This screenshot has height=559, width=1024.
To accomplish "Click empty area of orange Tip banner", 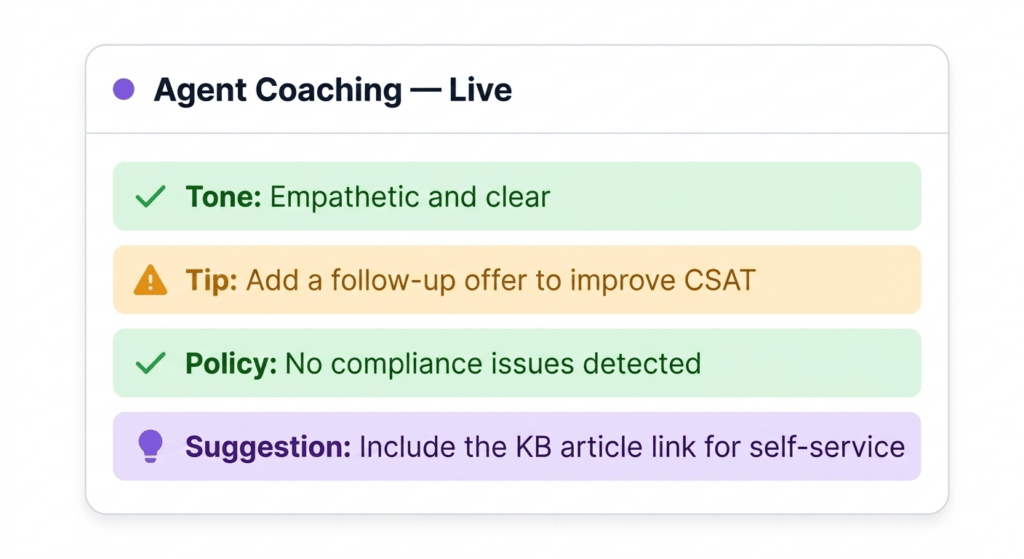I will pyautogui.click(x=850, y=280).
